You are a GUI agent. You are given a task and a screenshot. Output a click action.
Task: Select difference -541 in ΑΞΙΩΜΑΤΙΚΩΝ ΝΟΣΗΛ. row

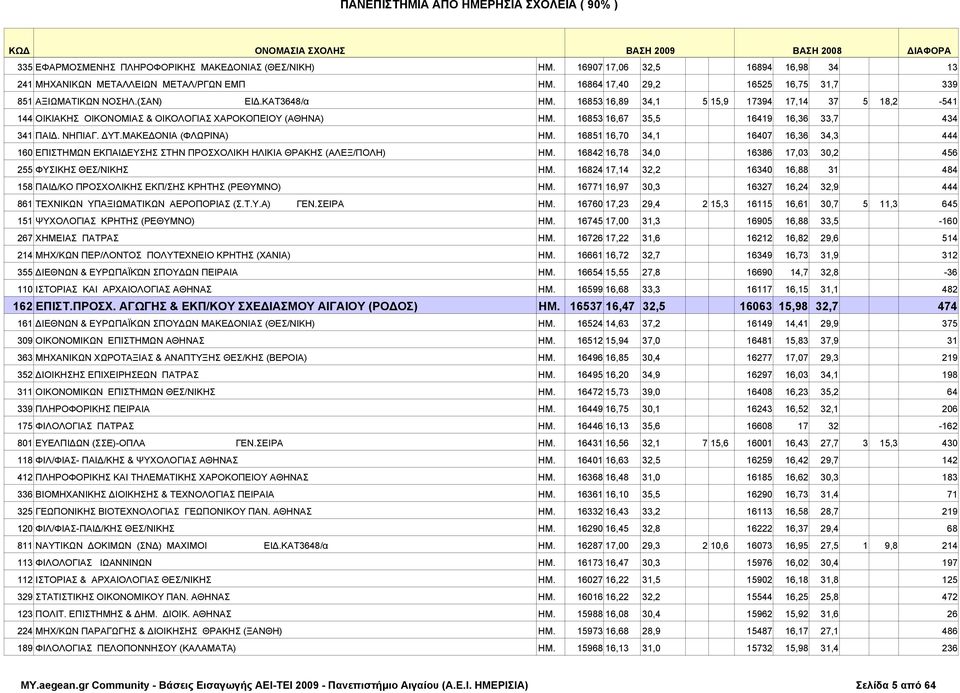tap(948, 102)
